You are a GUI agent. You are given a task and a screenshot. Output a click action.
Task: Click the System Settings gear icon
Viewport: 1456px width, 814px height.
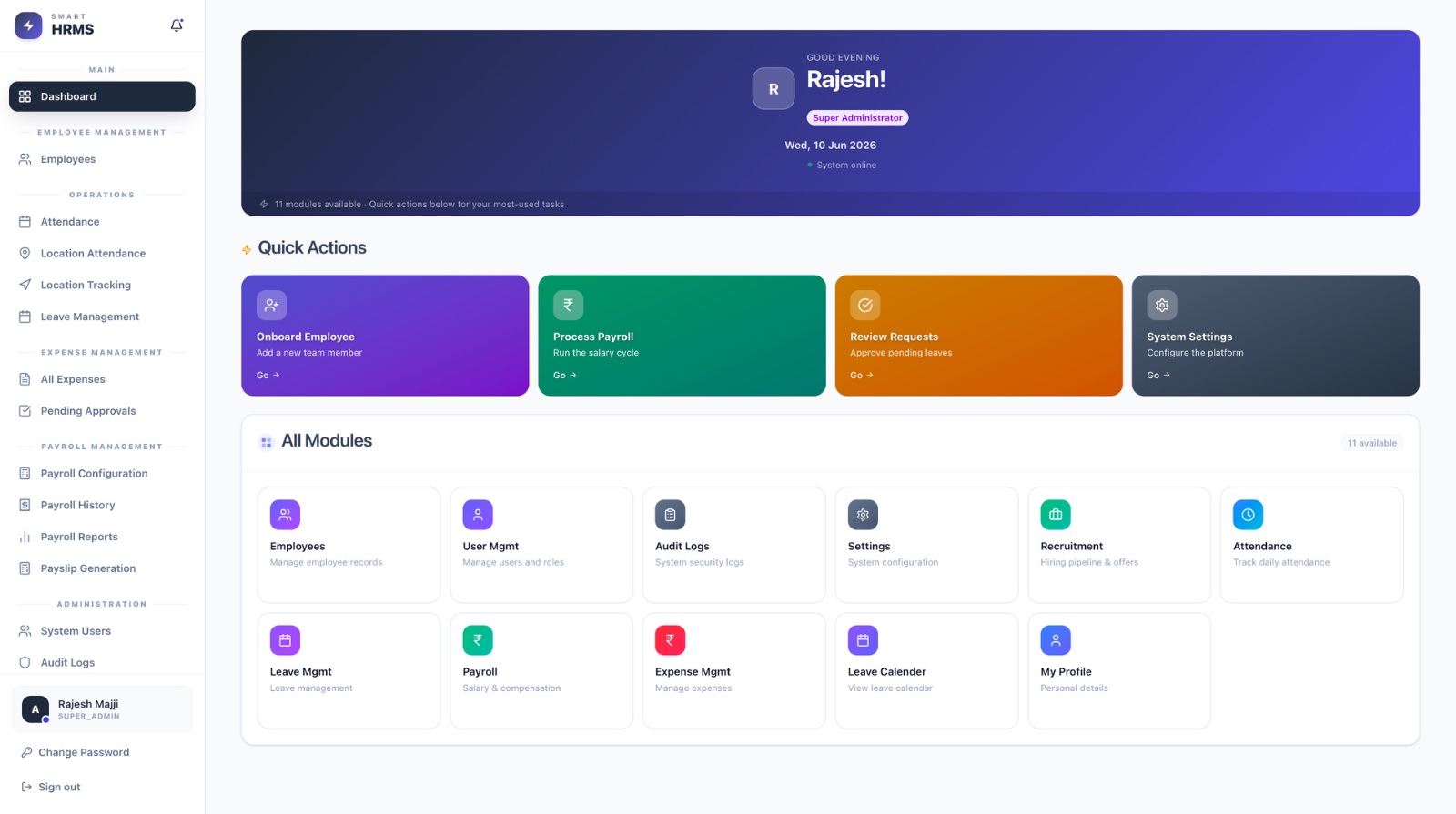[1162, 306]
